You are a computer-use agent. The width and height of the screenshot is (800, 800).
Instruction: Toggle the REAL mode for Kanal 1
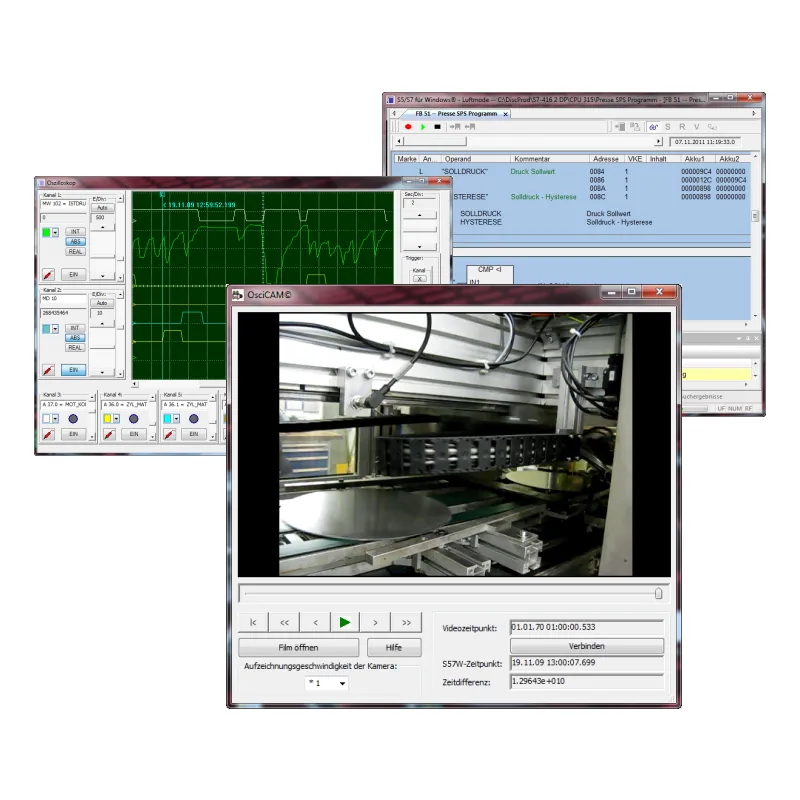coord(75,252)
